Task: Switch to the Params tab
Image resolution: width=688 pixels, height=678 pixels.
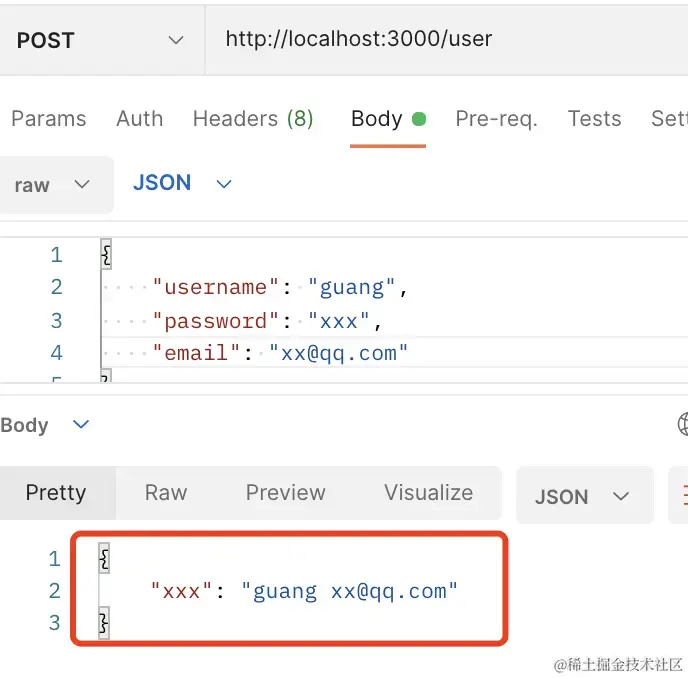Action: [x=48, y=119]
